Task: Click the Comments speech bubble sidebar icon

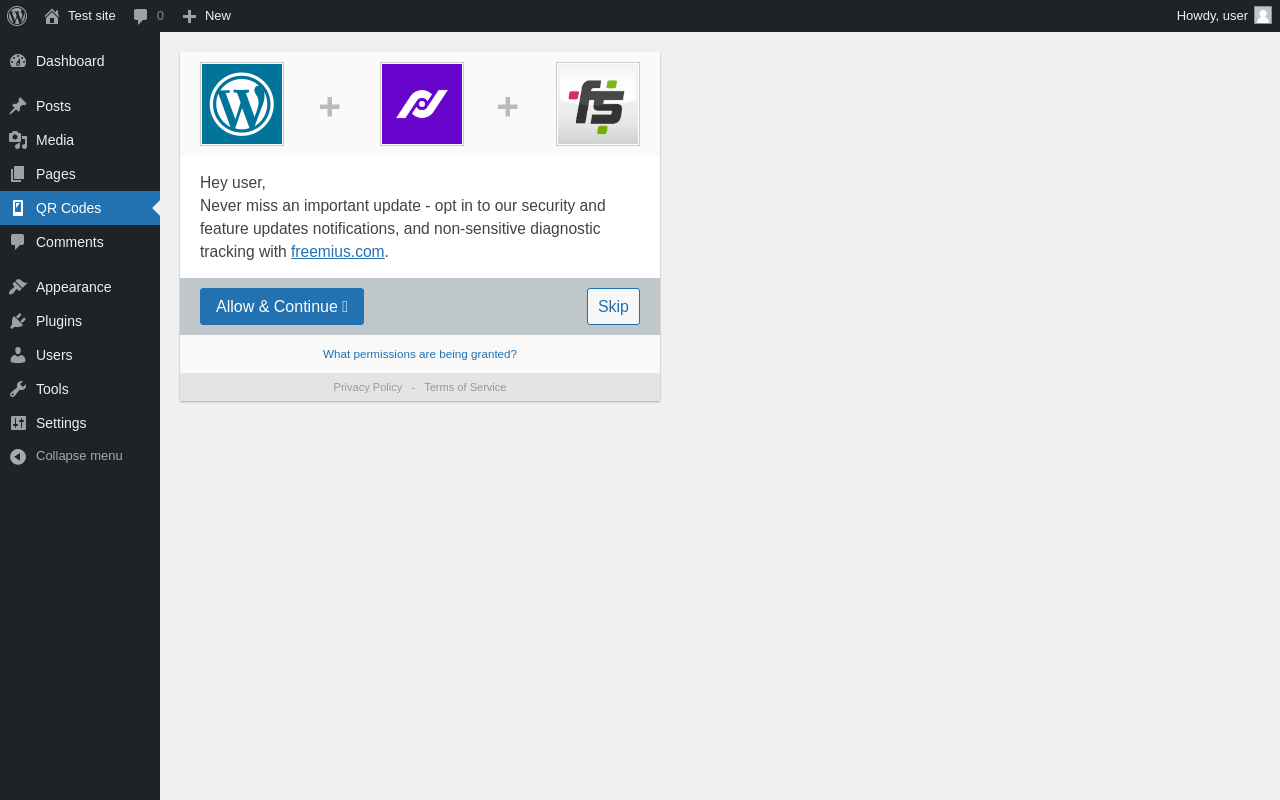Action: coord(18,242)
